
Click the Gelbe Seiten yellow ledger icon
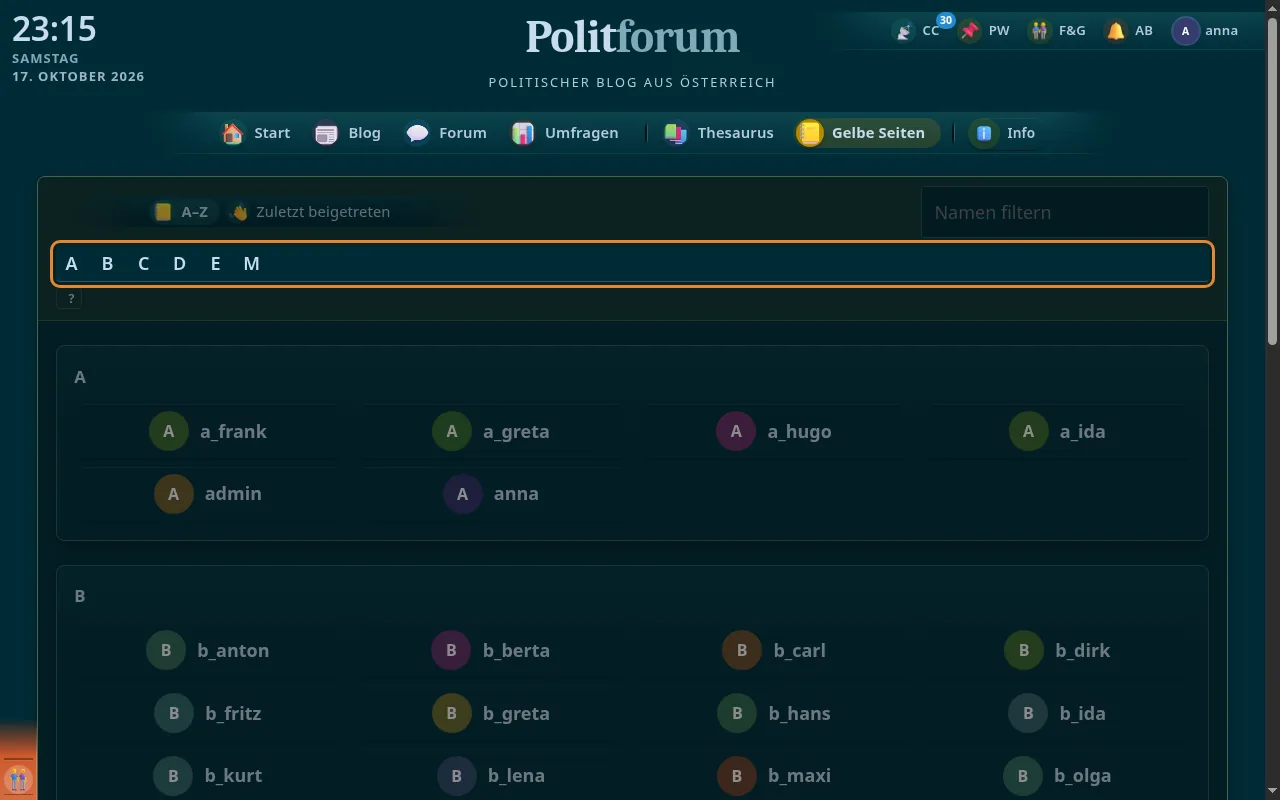click(x=810, y=133)
